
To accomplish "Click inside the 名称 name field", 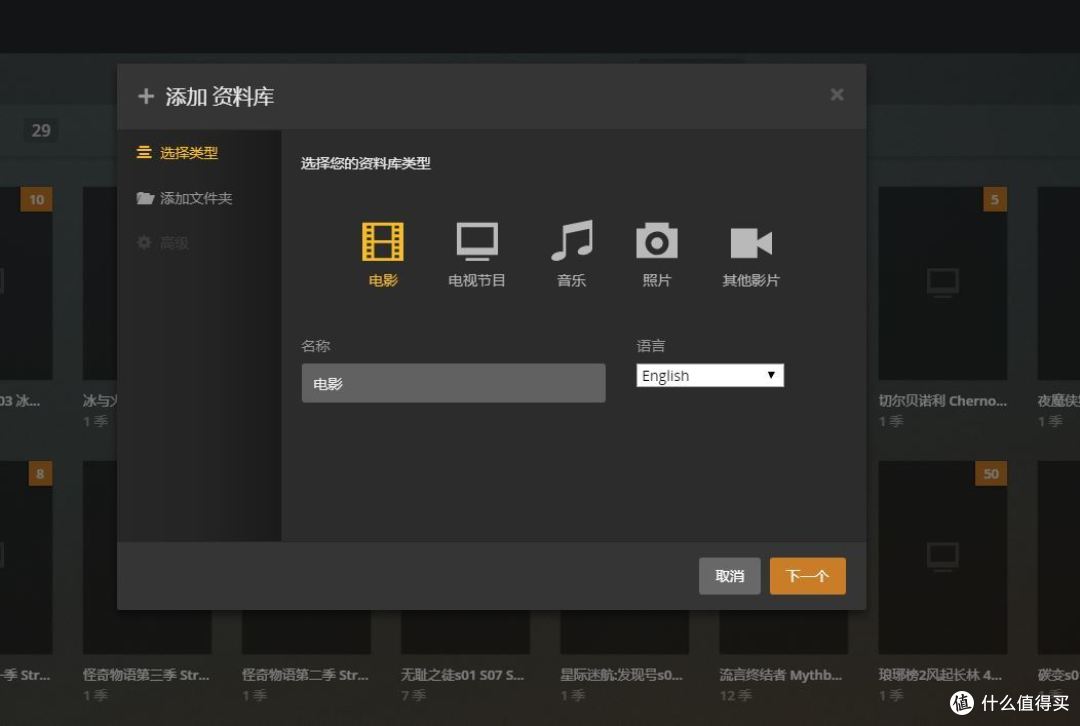I will click(453, 382).
